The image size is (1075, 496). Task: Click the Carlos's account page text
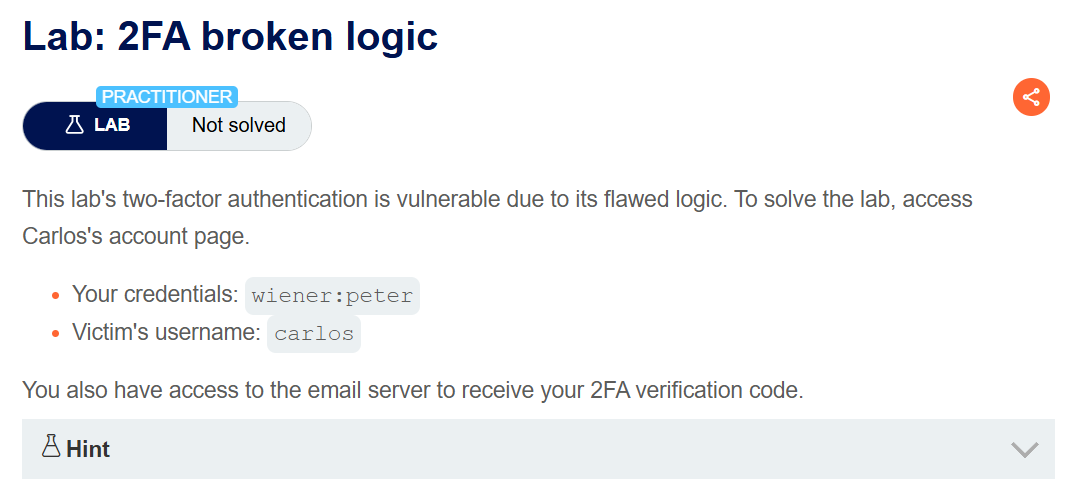pos(136,236)
